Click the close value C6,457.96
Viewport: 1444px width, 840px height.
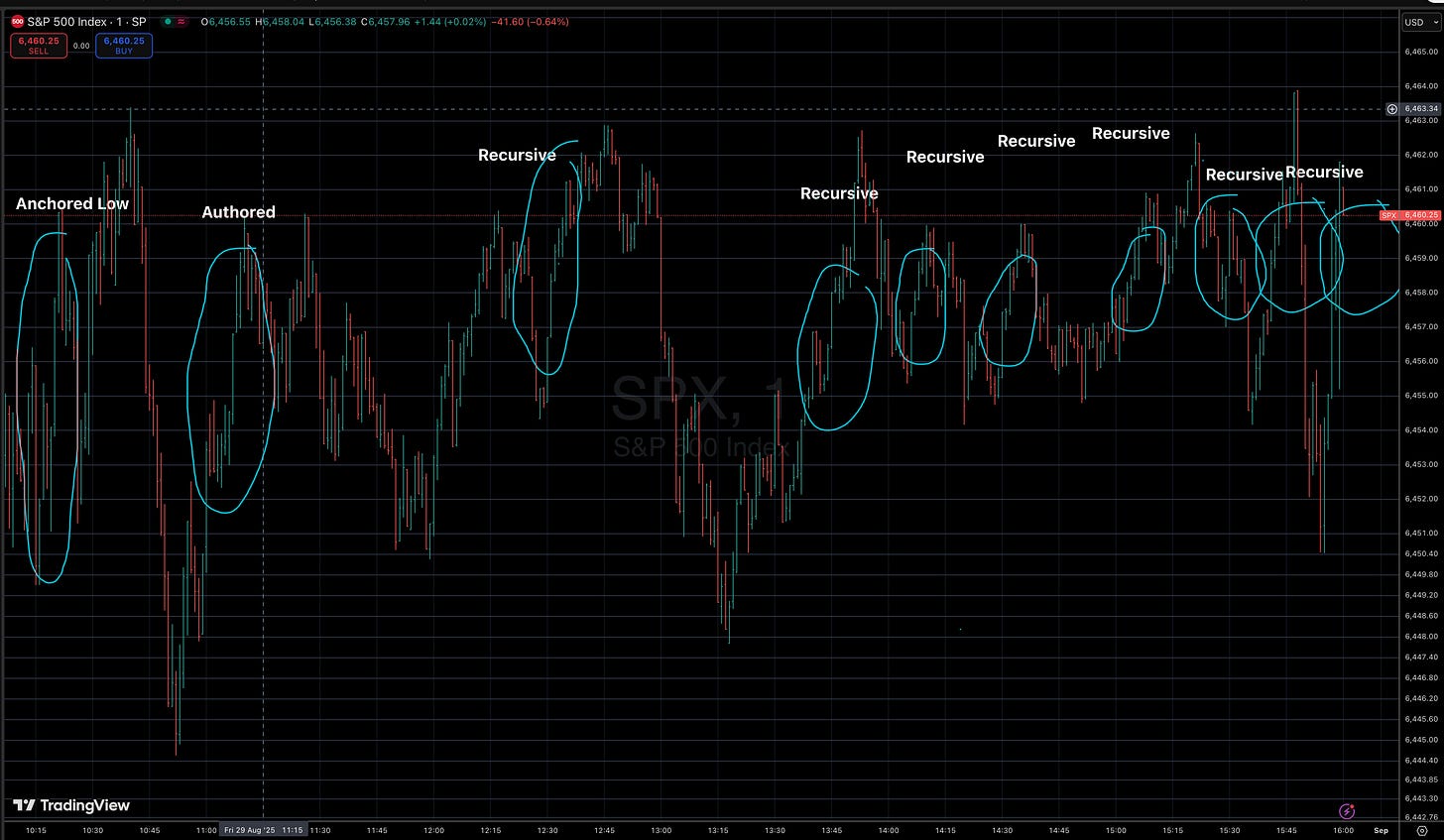coord(386,21)
